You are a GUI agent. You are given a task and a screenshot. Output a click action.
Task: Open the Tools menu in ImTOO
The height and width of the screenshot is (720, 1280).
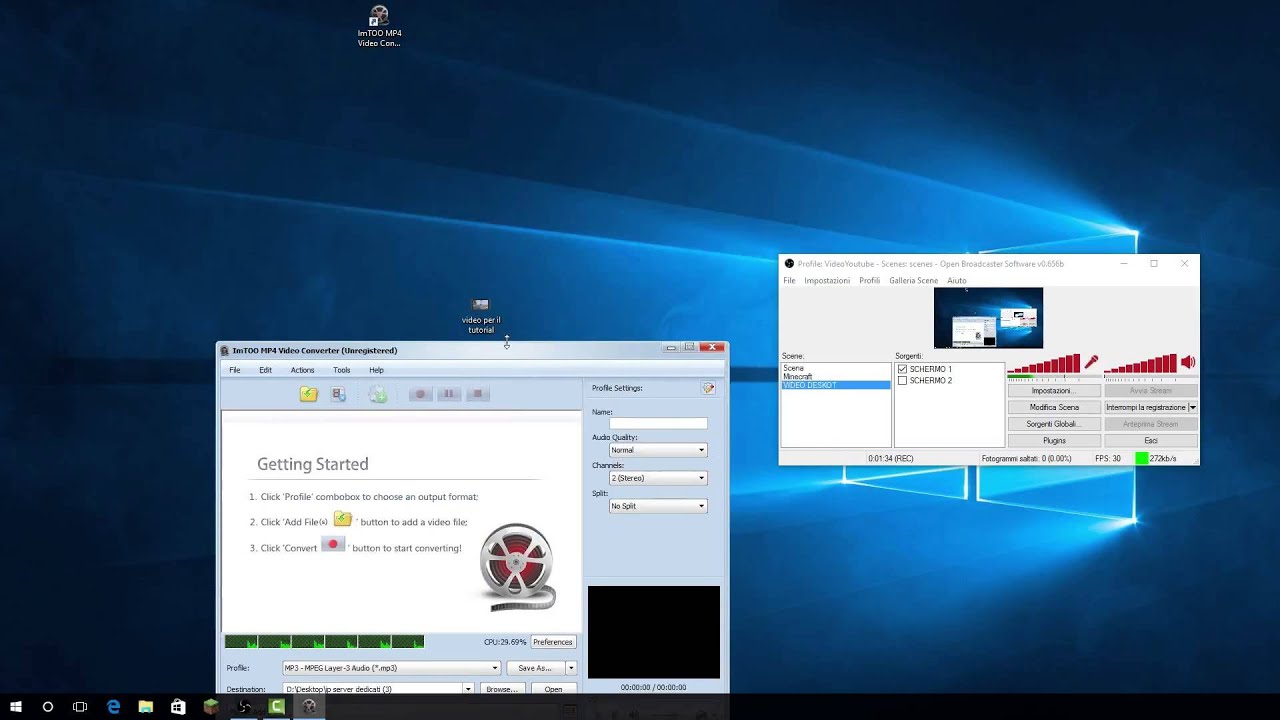342,370
